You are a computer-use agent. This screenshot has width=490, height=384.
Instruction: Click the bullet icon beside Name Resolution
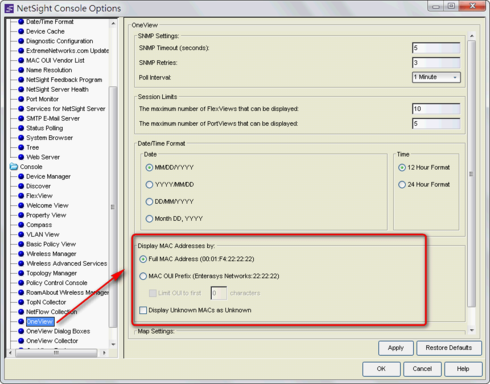21,70
